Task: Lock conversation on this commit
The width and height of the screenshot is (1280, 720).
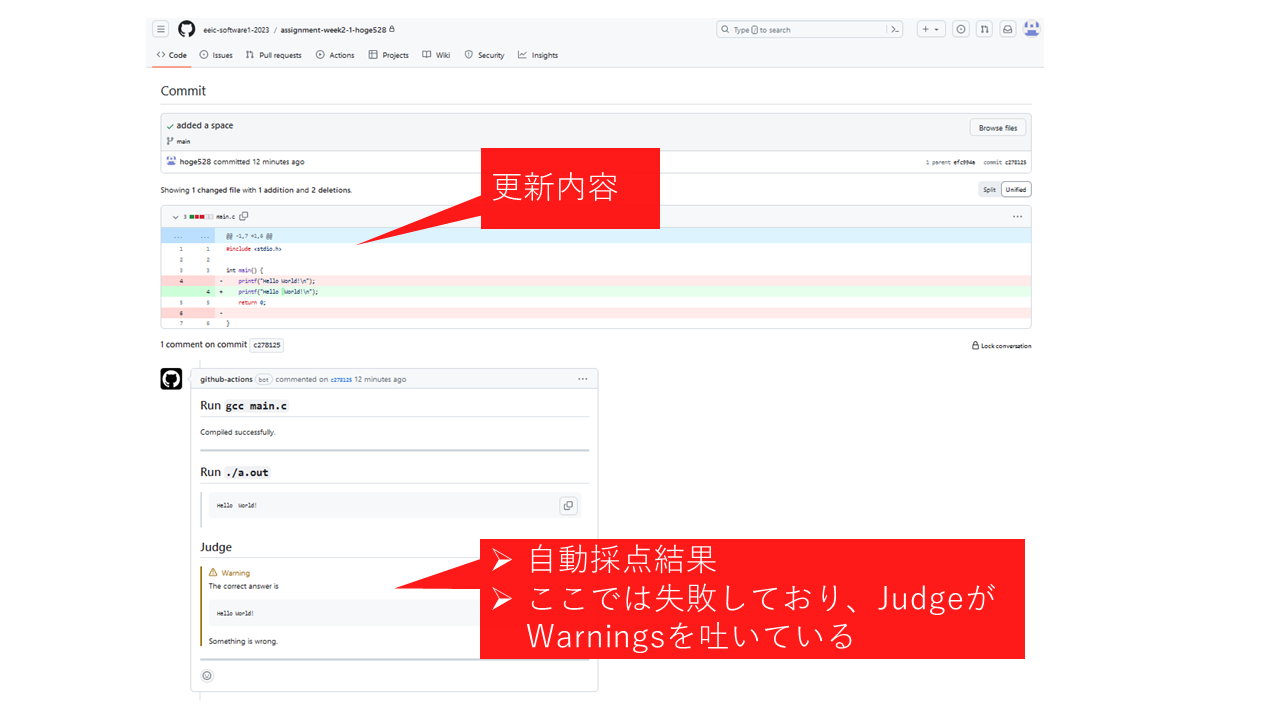Action: tap(1001, 346)
